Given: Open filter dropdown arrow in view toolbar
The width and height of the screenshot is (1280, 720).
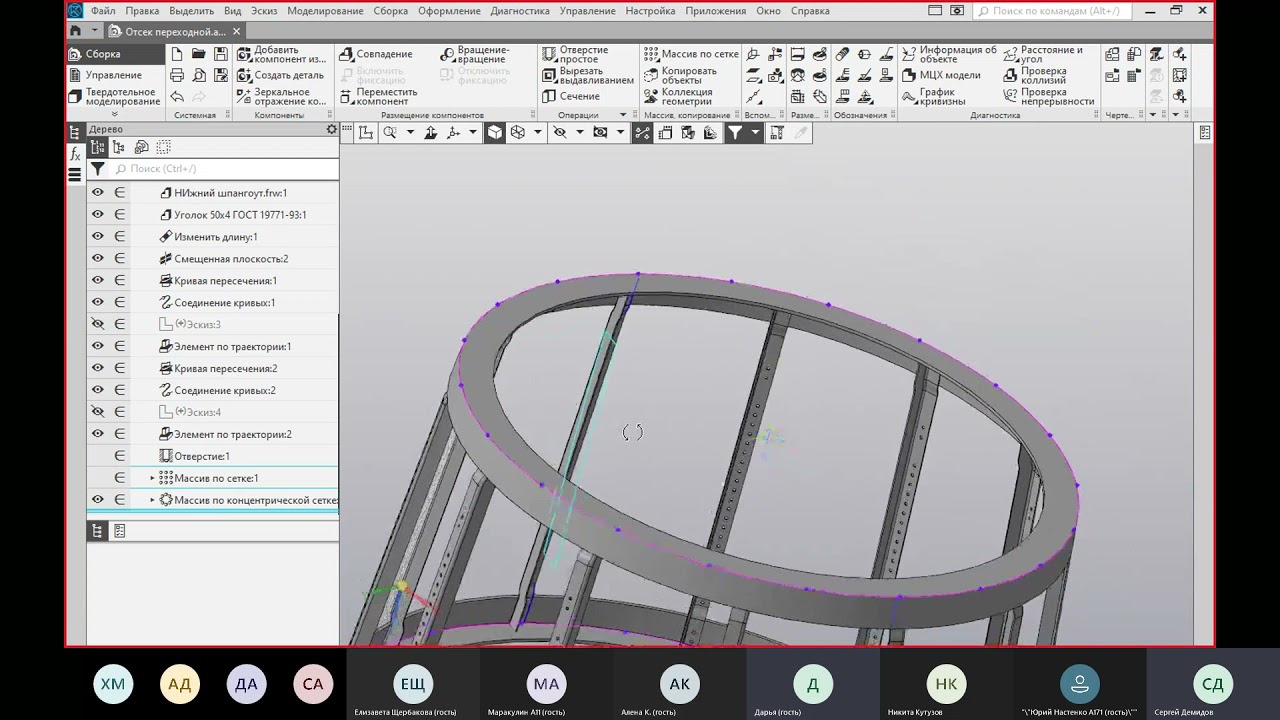Looking at the screenshot, I should 755,133.
